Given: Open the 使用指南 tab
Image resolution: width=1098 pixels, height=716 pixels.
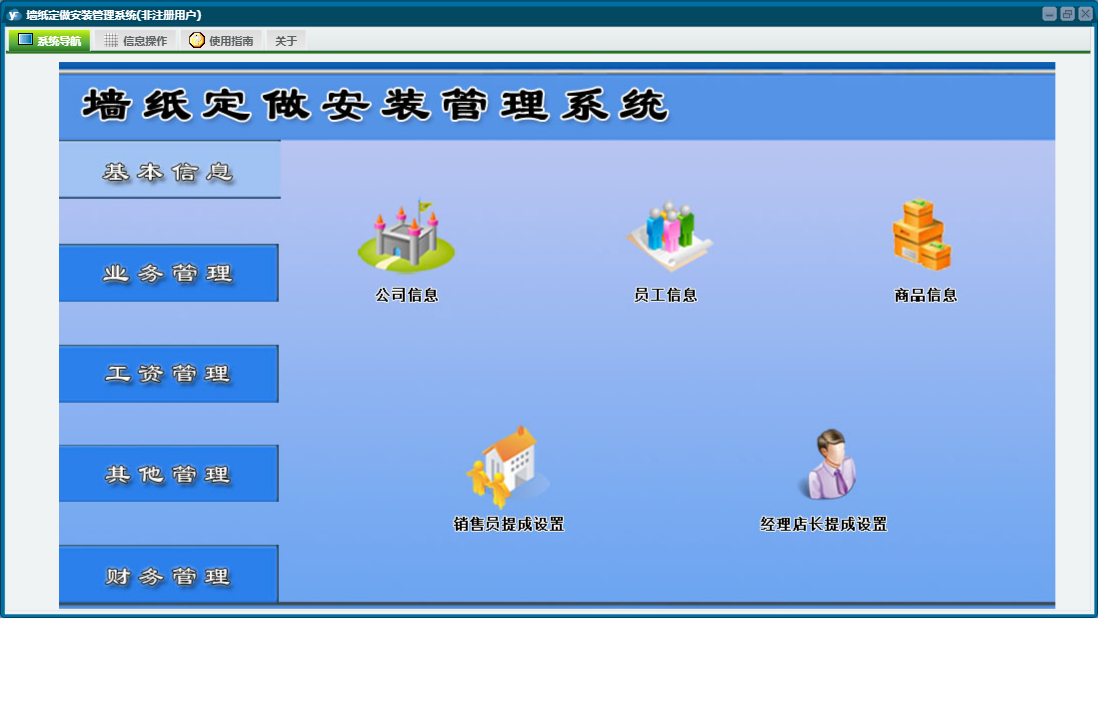Looking at the screenshot, I should (x=221, y=41).
